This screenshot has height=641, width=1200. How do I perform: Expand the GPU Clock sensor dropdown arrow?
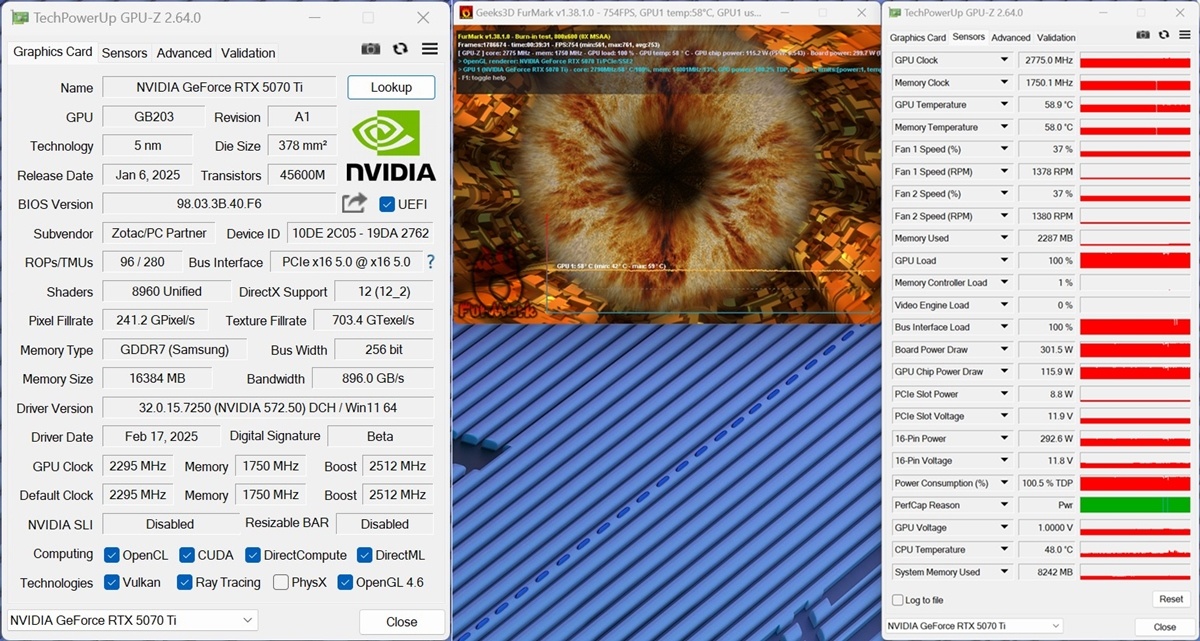click(1004, 60)
